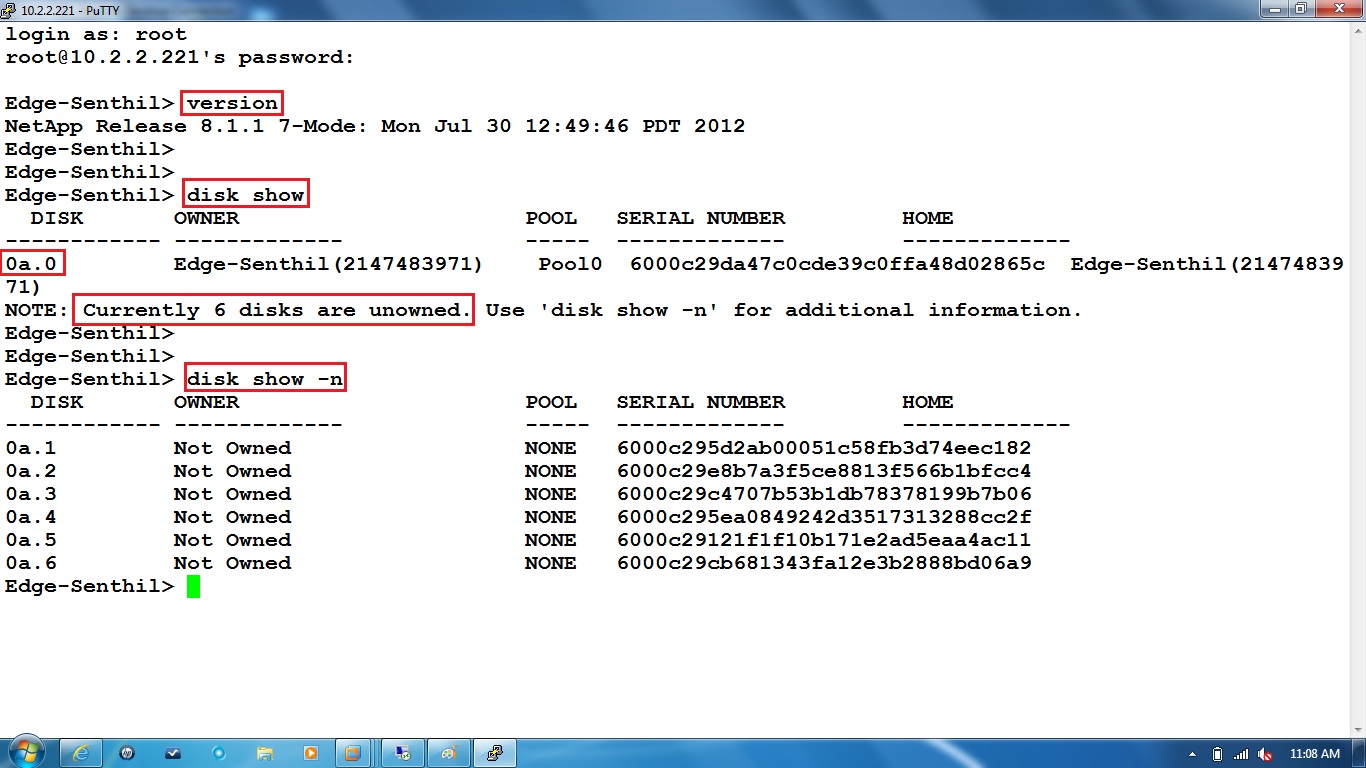
Task: Click the last 'Edge-Senthil>' prompt beside the cursor
Action: [90, 586]
